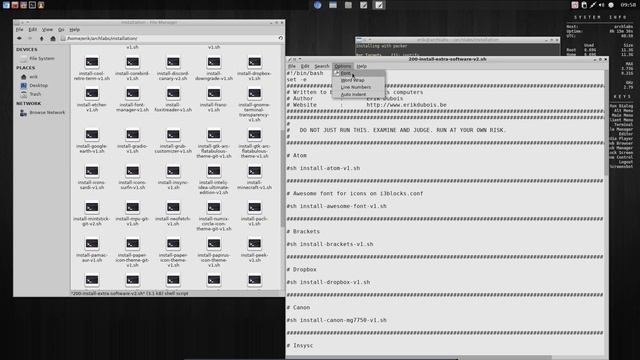Close the Options menu in the text editor
The height and width of the screenshot is (360, 640).
click(342, 66)
